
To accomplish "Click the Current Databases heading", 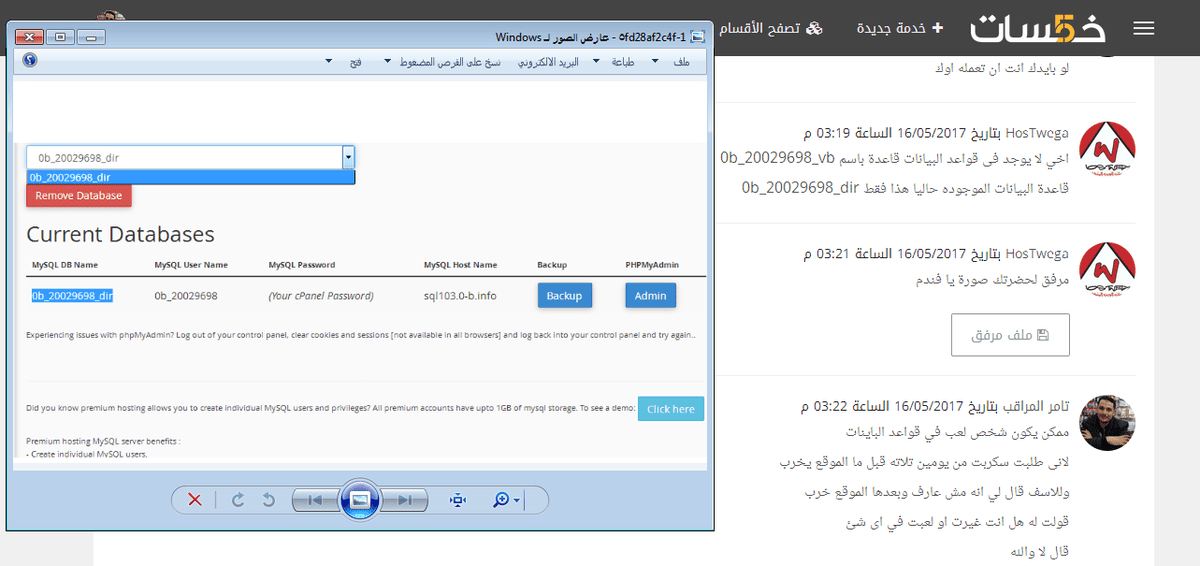I will [120, 234].
